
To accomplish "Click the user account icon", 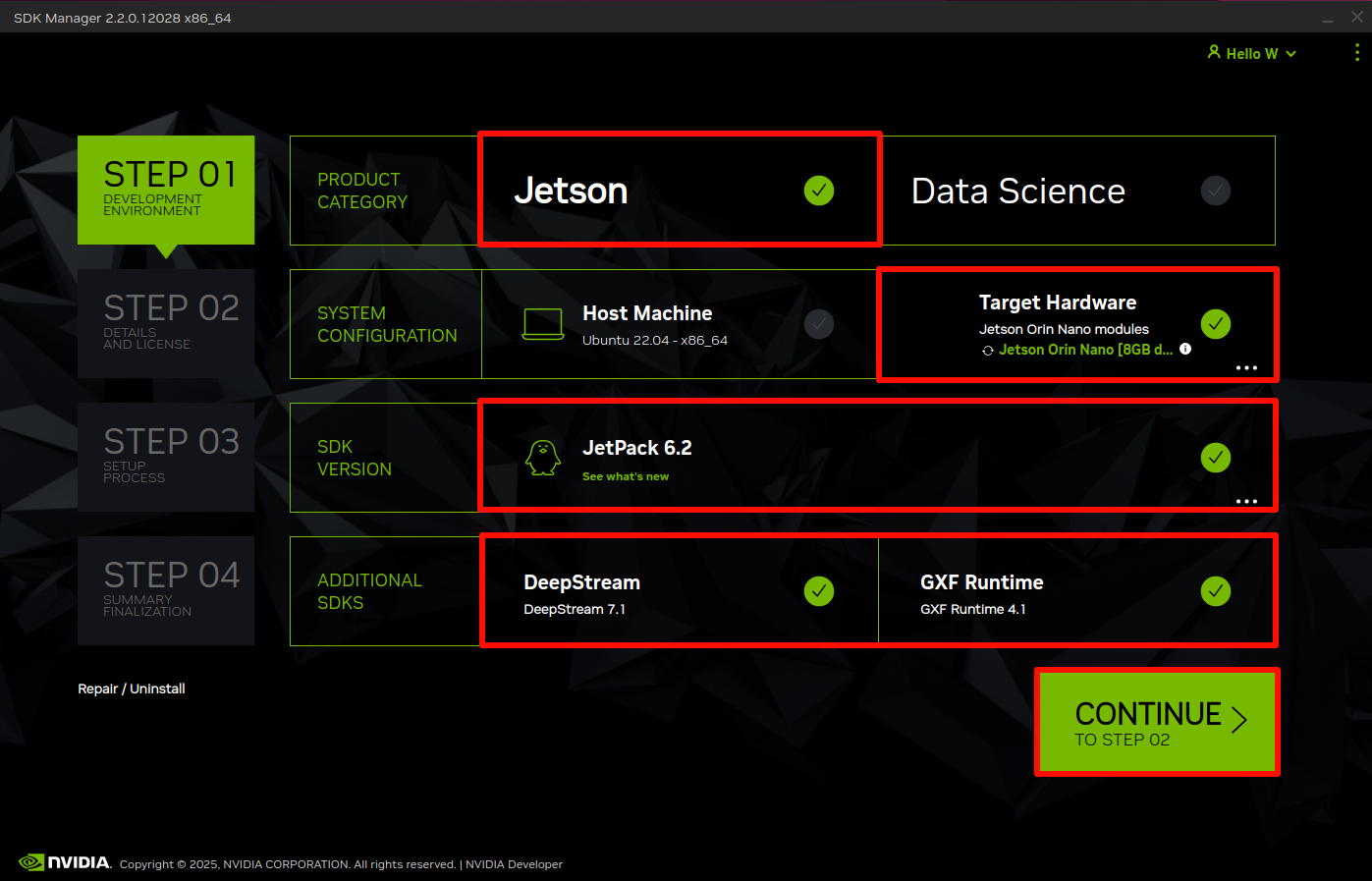I will pos(1214,52).
